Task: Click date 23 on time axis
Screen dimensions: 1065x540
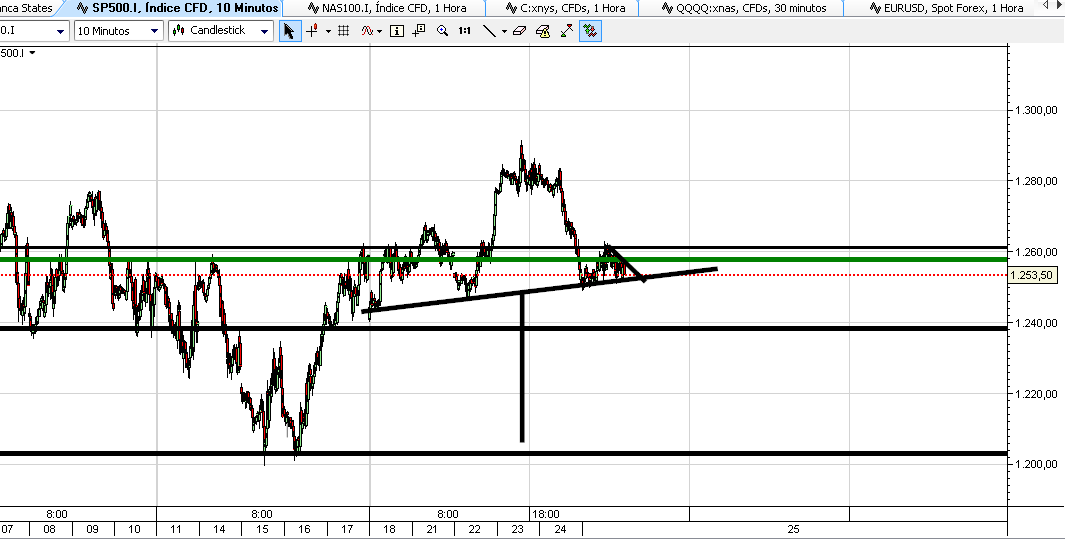Action: point(518,529)
